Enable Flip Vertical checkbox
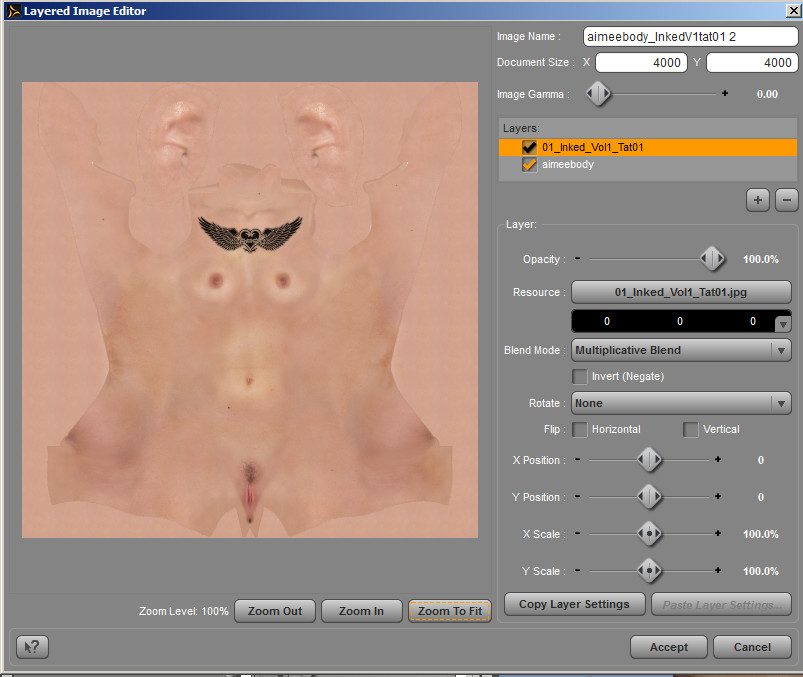Image resolution: width=803 pixels, height=677 pixels. pos(690,429)
